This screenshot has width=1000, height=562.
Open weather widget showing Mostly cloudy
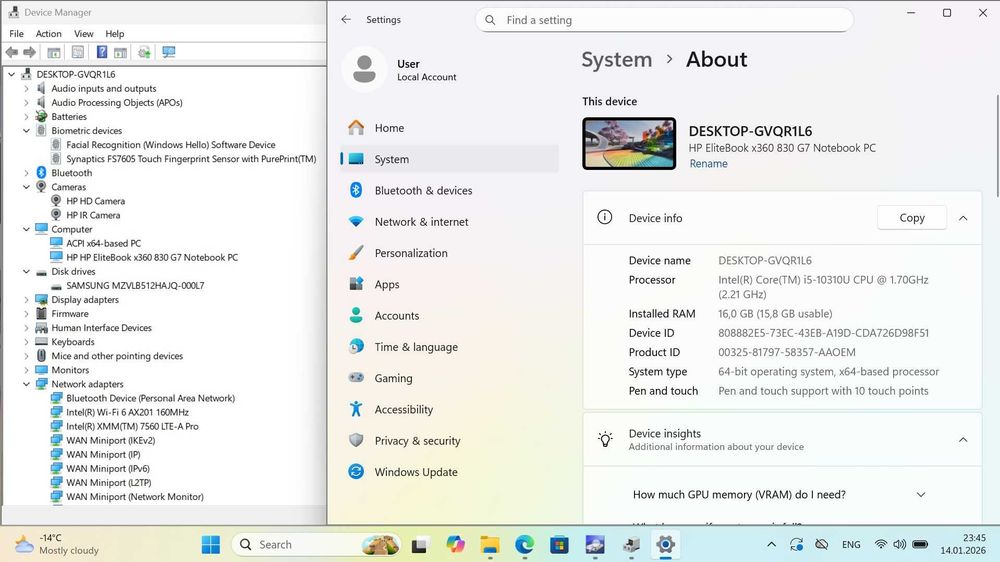56,544
